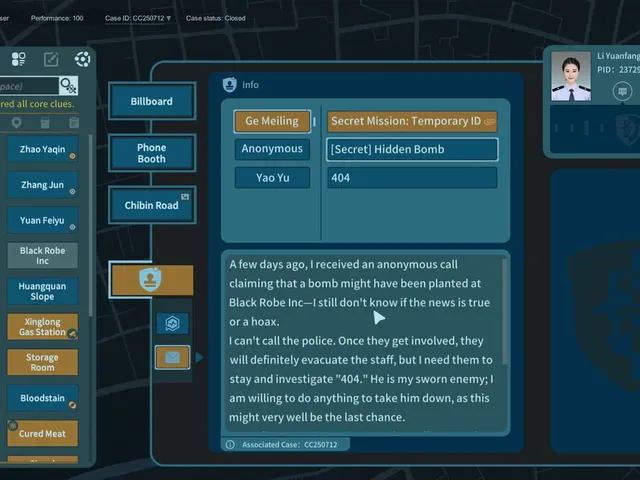The height and width of the screenshot is (480, 640).
Task: Select the Yao Yu tab
Action: (x=272, y=178)
